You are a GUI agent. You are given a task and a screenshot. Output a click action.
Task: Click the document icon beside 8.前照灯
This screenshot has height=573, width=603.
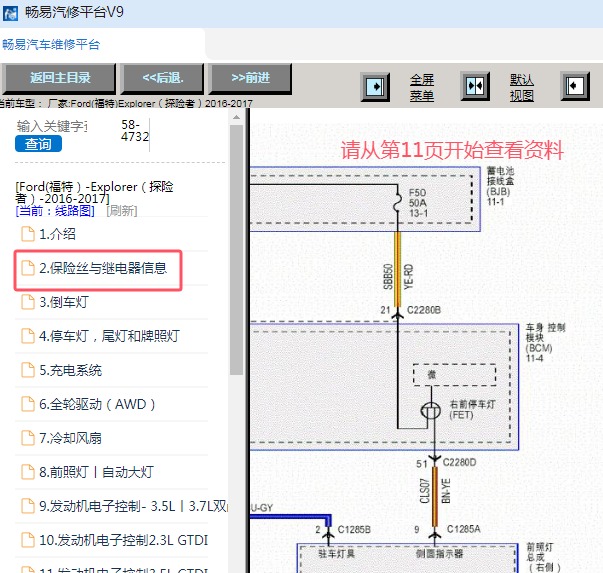click(28, 472)
